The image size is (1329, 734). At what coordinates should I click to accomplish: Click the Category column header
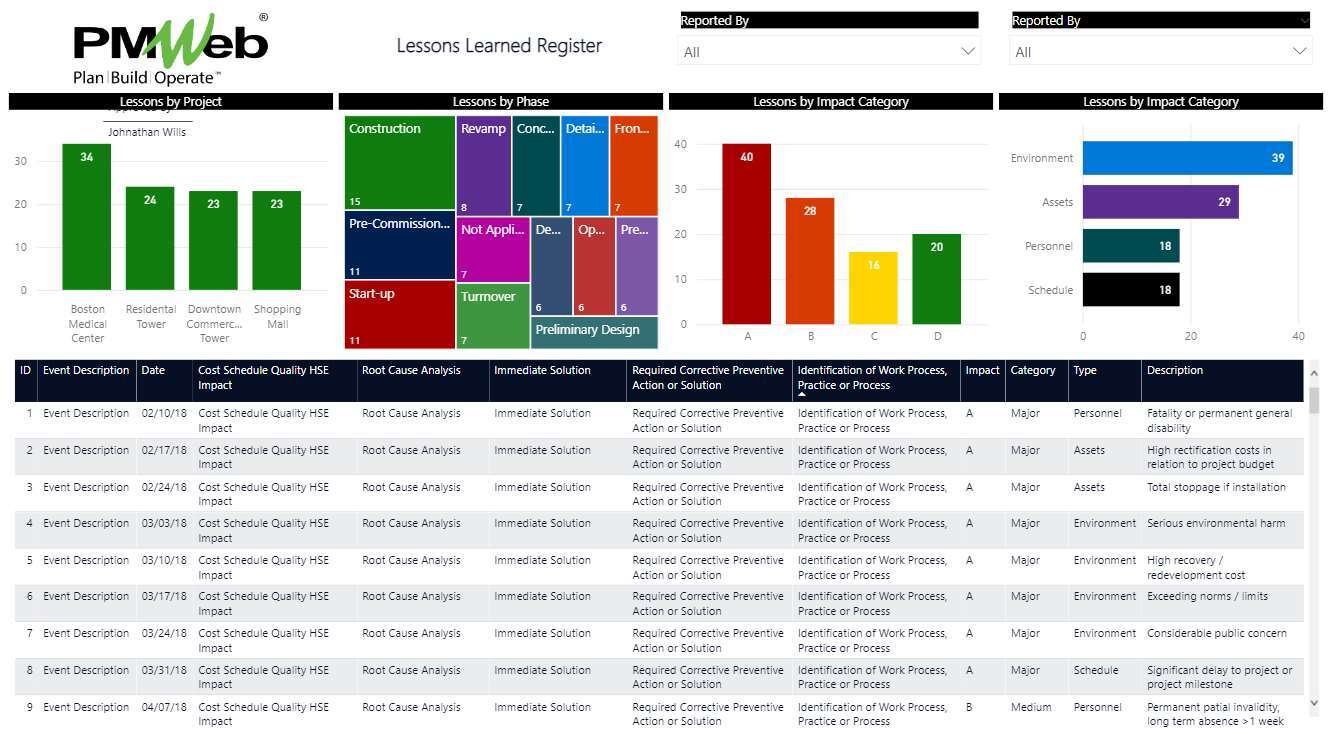1032,371
